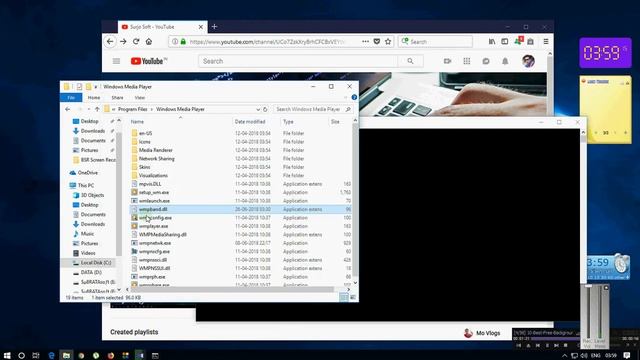Refresh the Explorer folder view
640x360 pixels.
coord(265,109)
